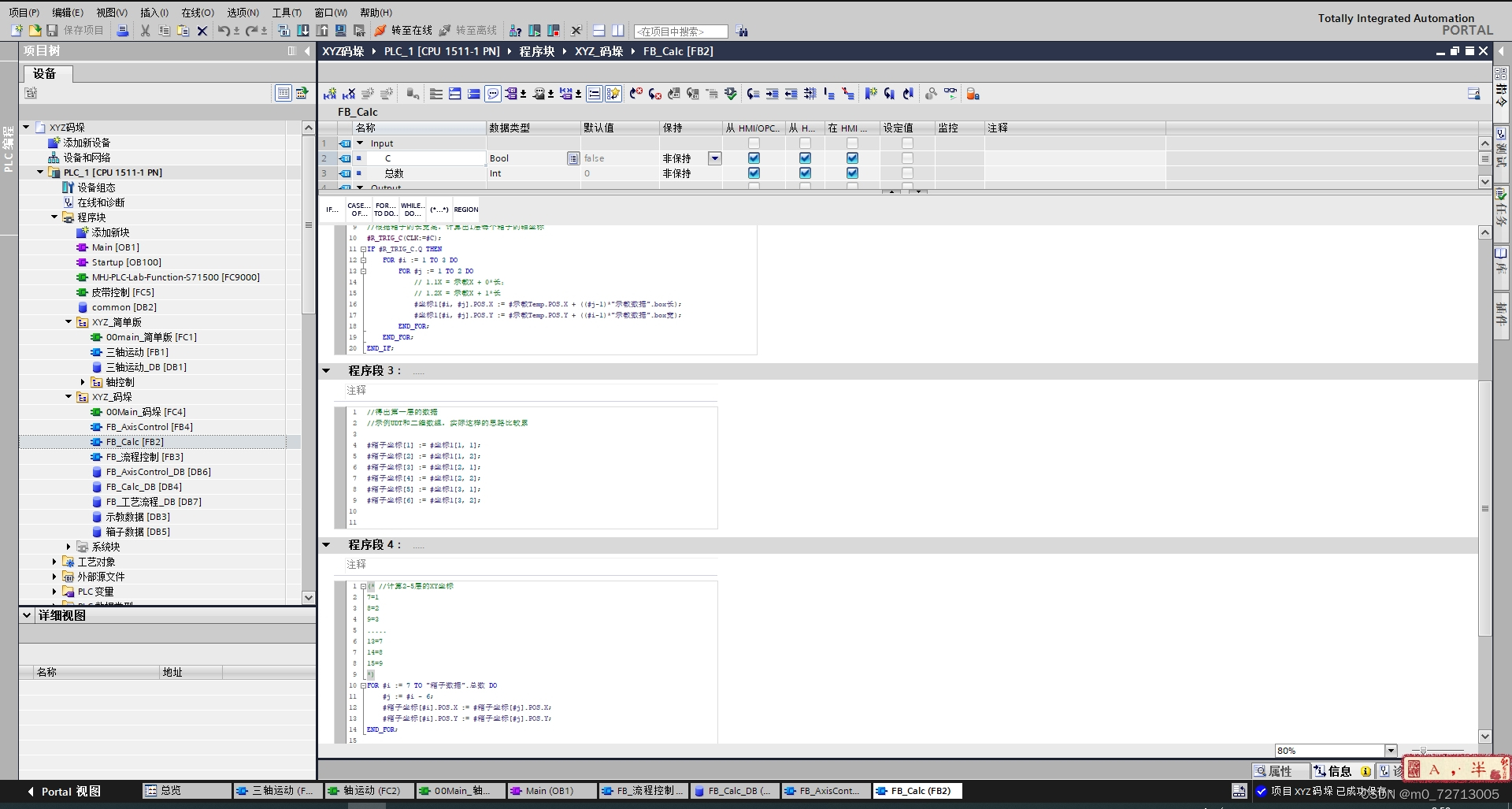Screen dimensions: 1512x809
Task: Uncheck visible in HMI for 总数 row
Action: tap(852, 173)
